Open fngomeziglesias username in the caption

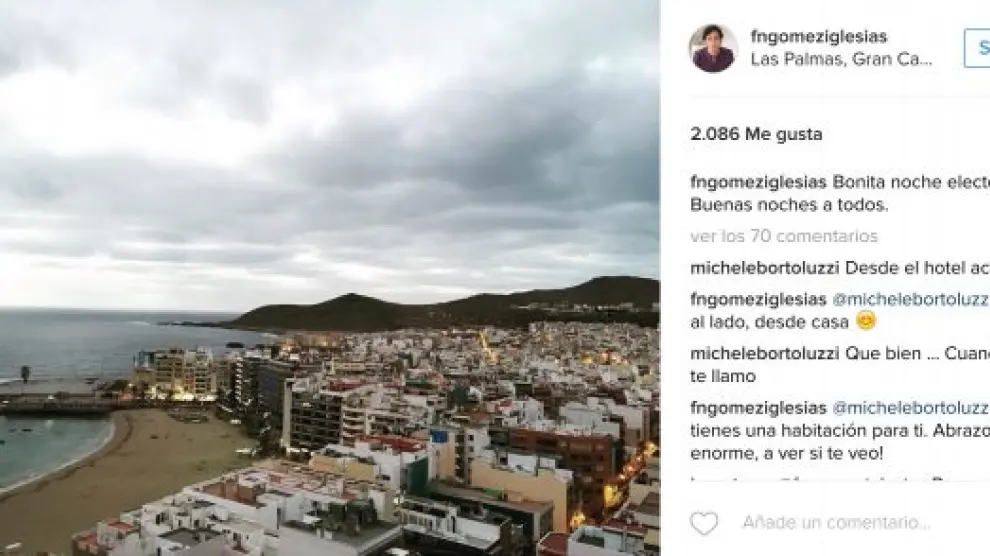[758, 182]
